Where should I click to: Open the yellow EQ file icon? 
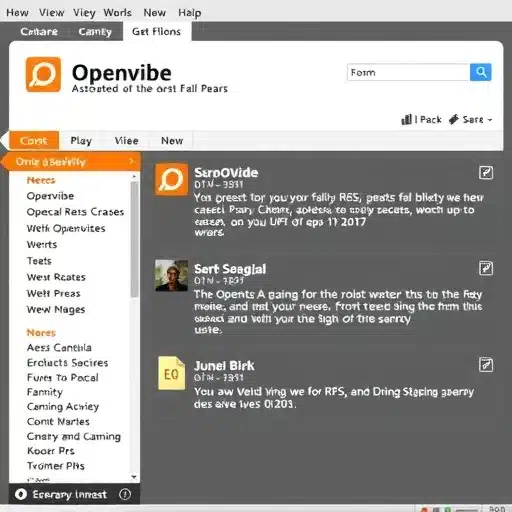pos(171,373)
